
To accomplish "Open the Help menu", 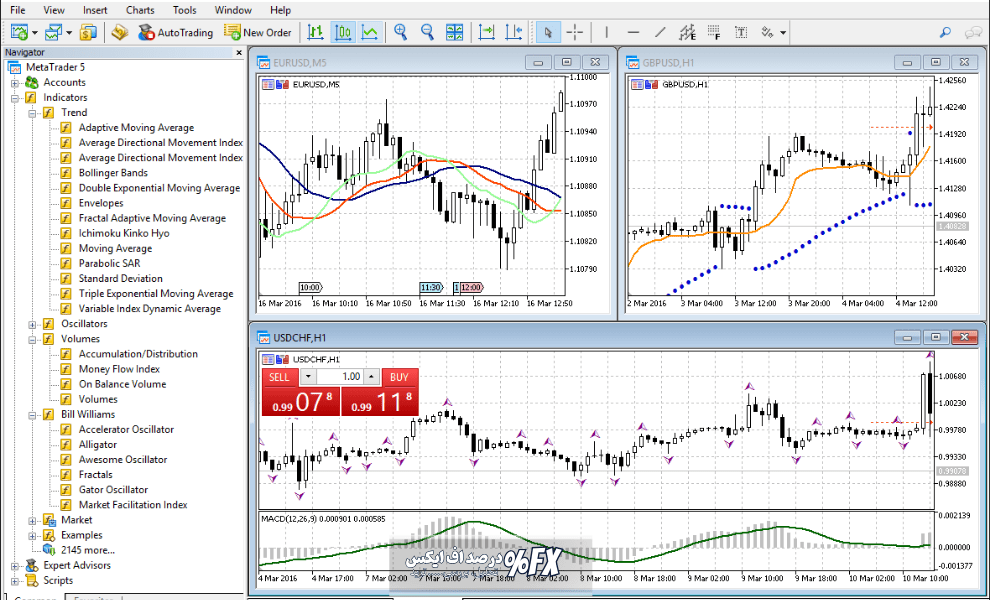I will [x=280, y=10].
